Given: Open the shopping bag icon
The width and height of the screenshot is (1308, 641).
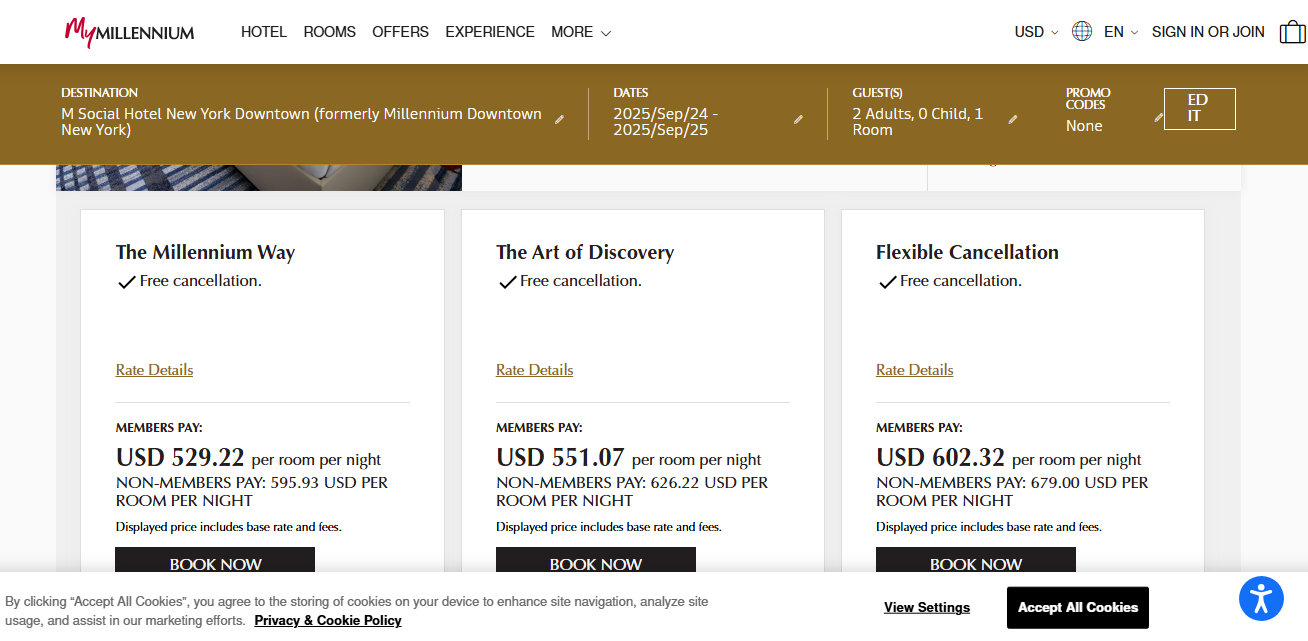Looking at the screenshot, I should click(x=1292, y=32).
